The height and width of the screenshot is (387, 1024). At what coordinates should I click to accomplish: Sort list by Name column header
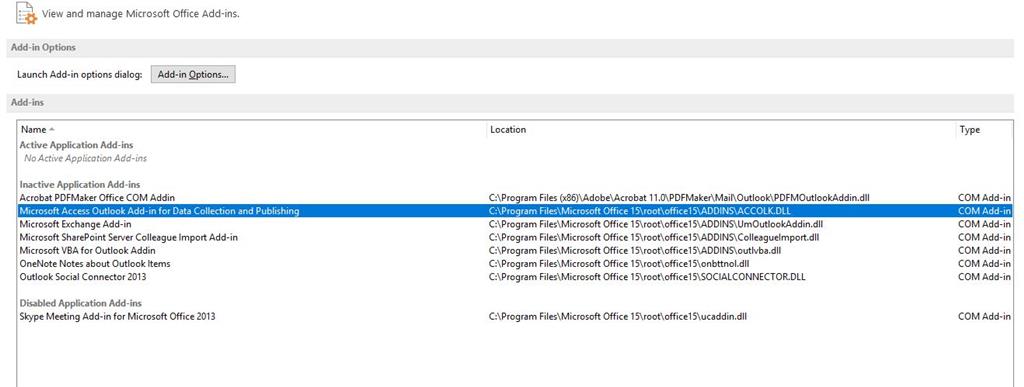pos(251,129)
